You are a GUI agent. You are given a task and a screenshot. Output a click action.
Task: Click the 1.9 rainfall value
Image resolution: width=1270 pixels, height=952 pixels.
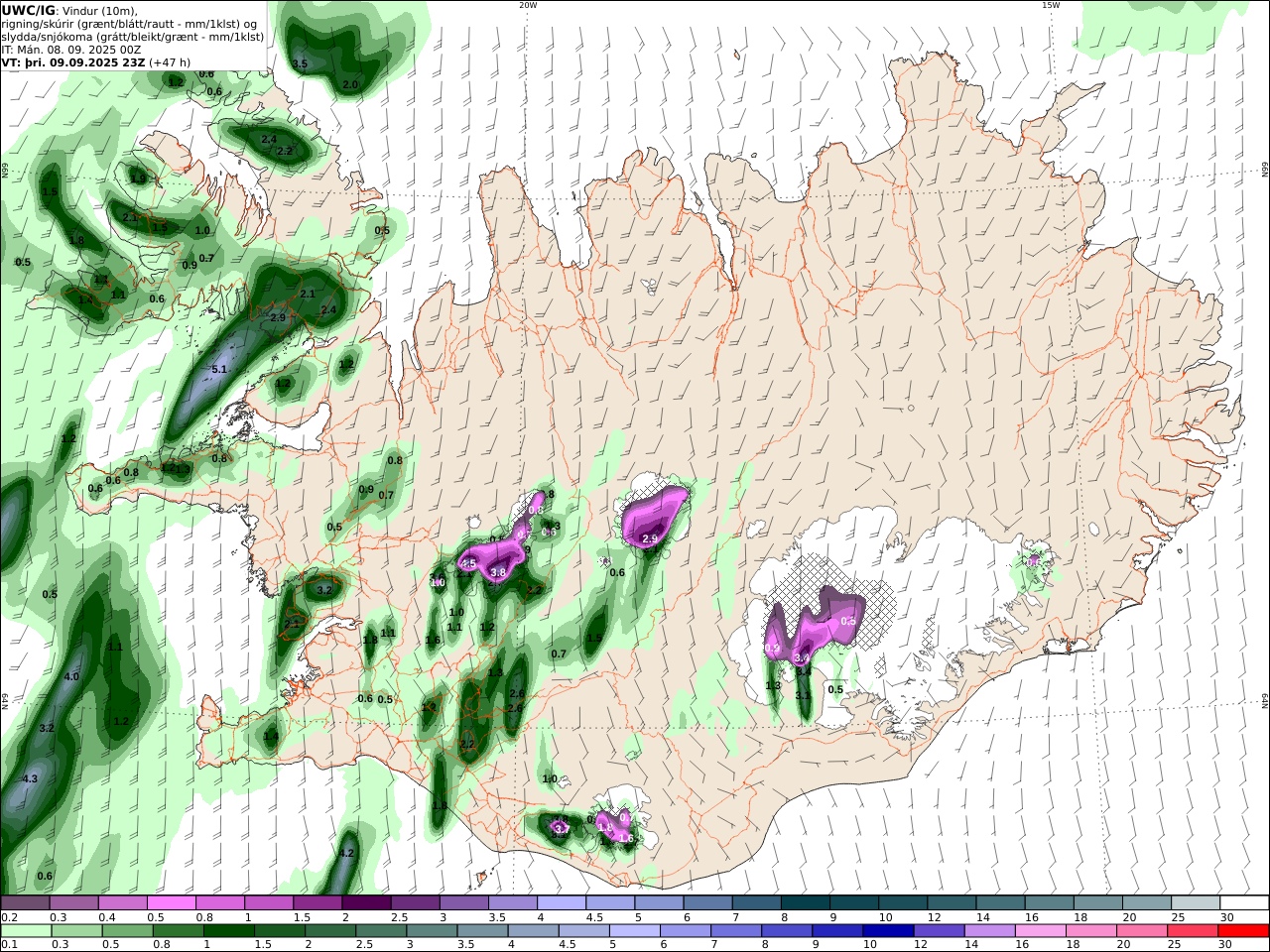pos(138,178)
